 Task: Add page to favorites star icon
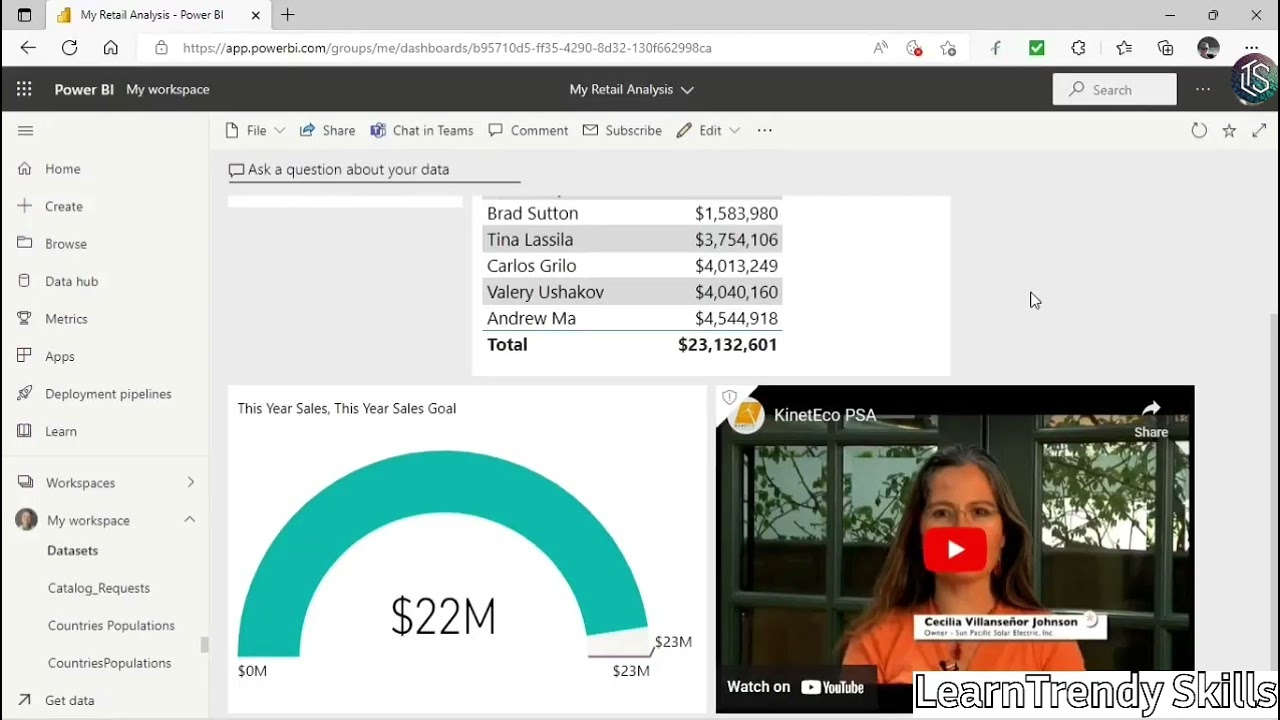click(948, 48)
